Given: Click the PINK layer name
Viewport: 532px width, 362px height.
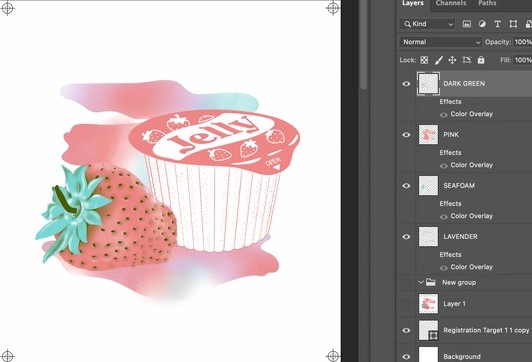Looking at the screenshot, I should pos(451,135).
